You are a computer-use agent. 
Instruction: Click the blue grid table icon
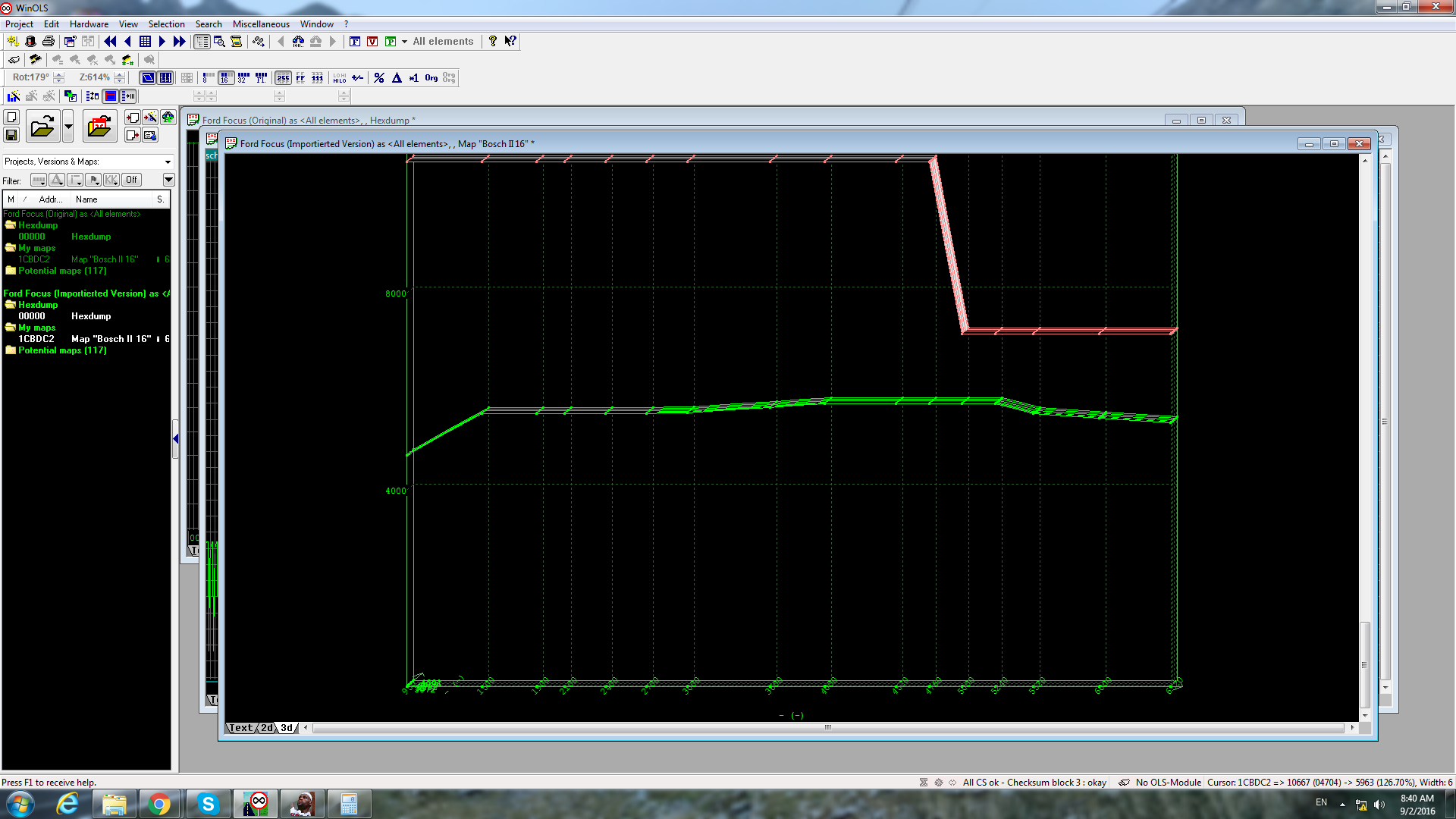(145, 42)
